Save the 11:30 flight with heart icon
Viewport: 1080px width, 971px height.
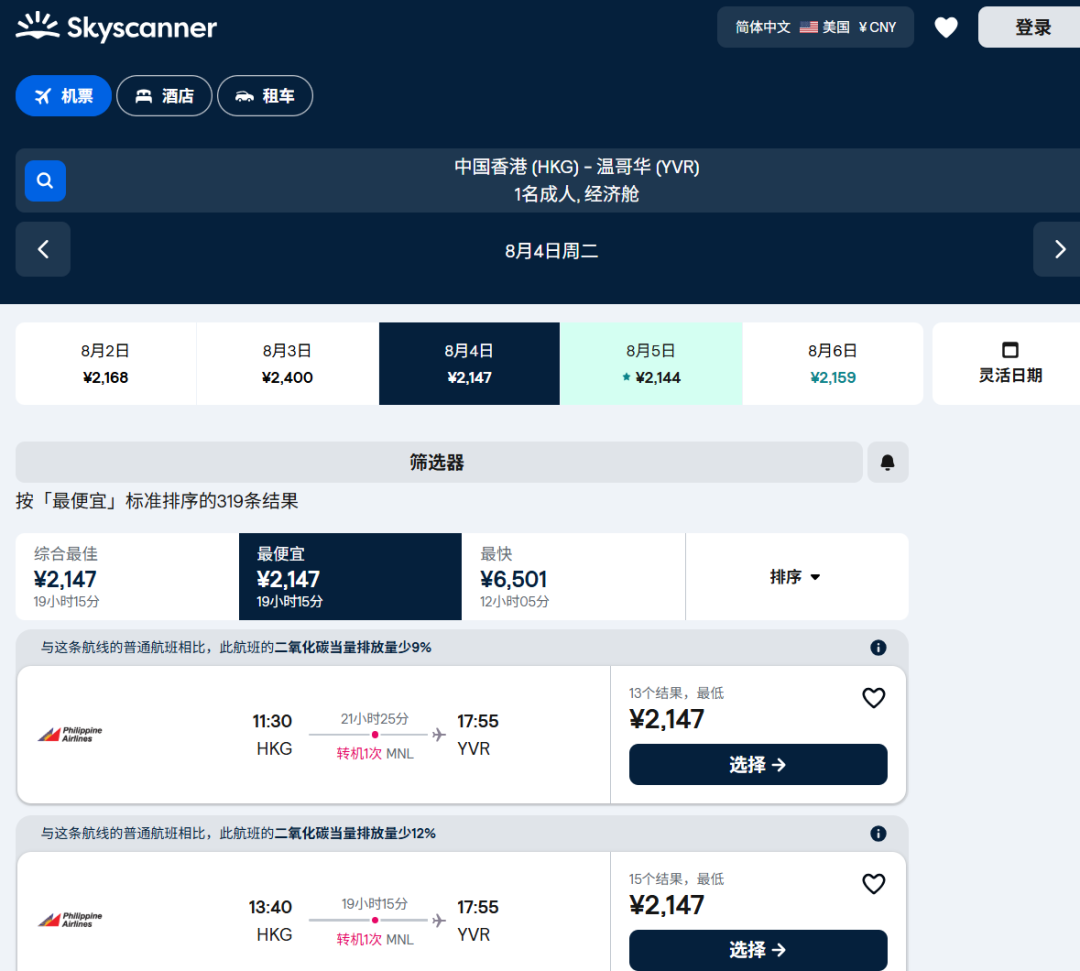873,698
